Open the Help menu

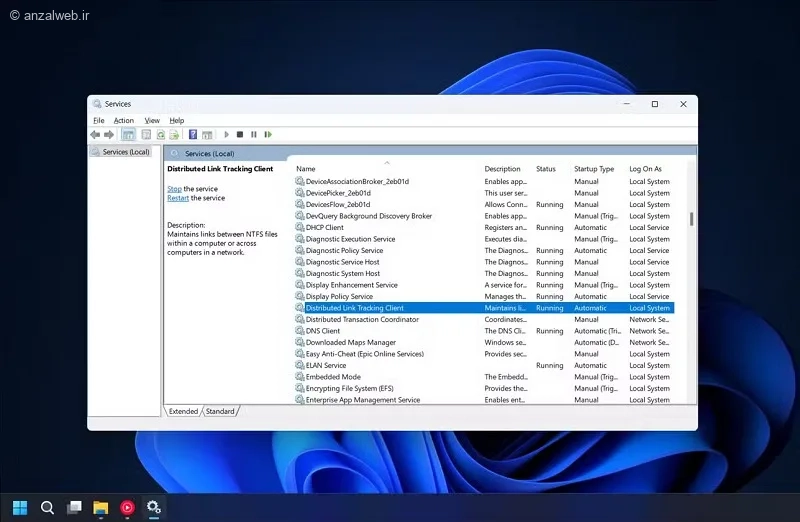point(177,120)
